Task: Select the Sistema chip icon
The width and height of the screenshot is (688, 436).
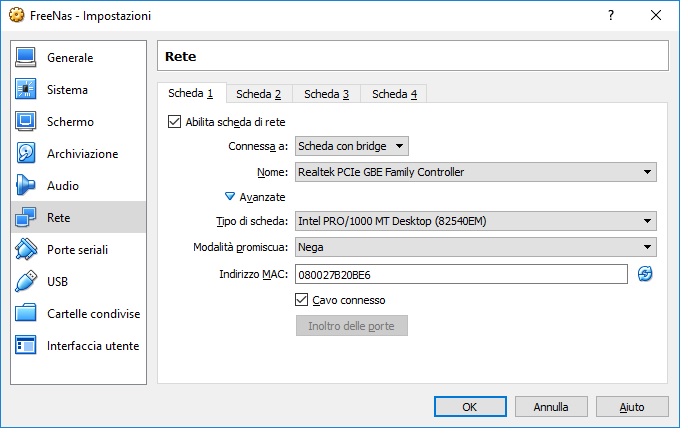Action: (x=25, y=89)
